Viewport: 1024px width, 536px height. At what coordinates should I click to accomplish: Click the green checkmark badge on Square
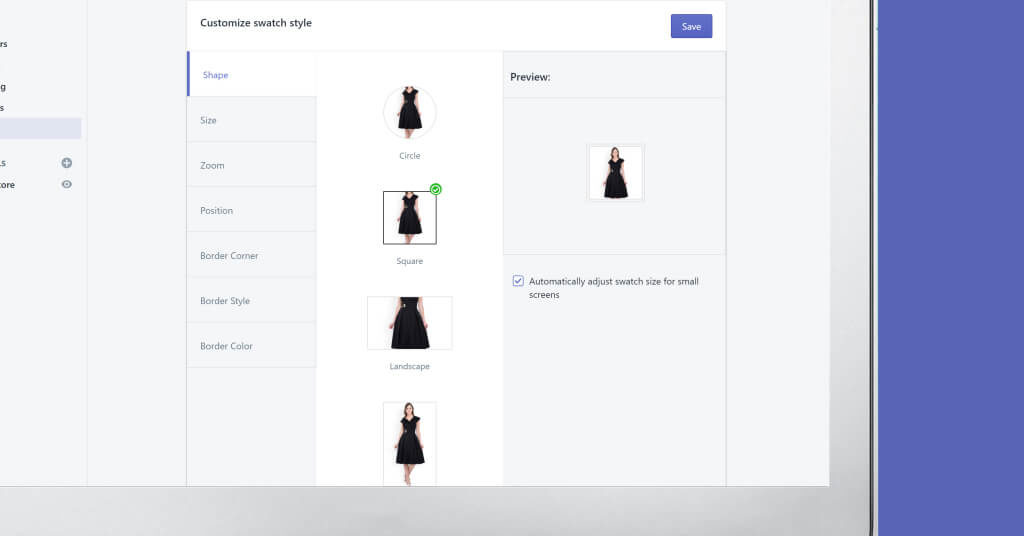[435, 189]
